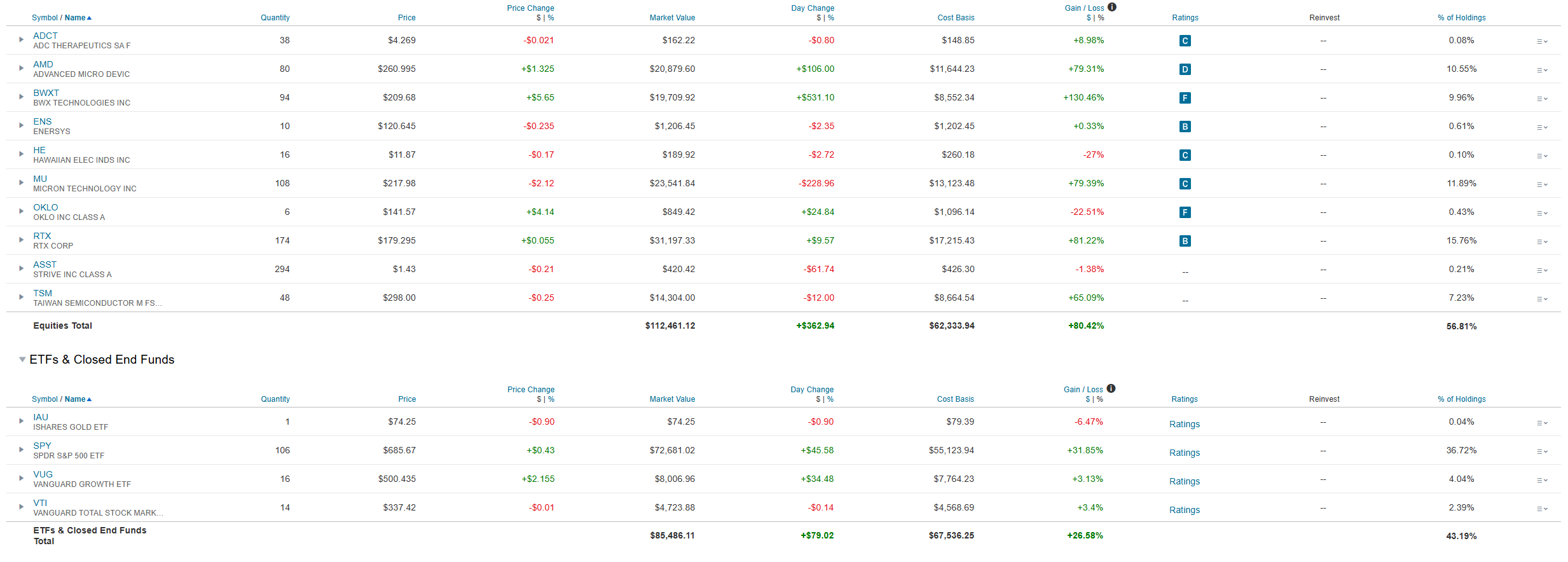Open the actions menu icon for IAU row
The width and height of the screenshot is (1568, 562).
(1542, 423)
